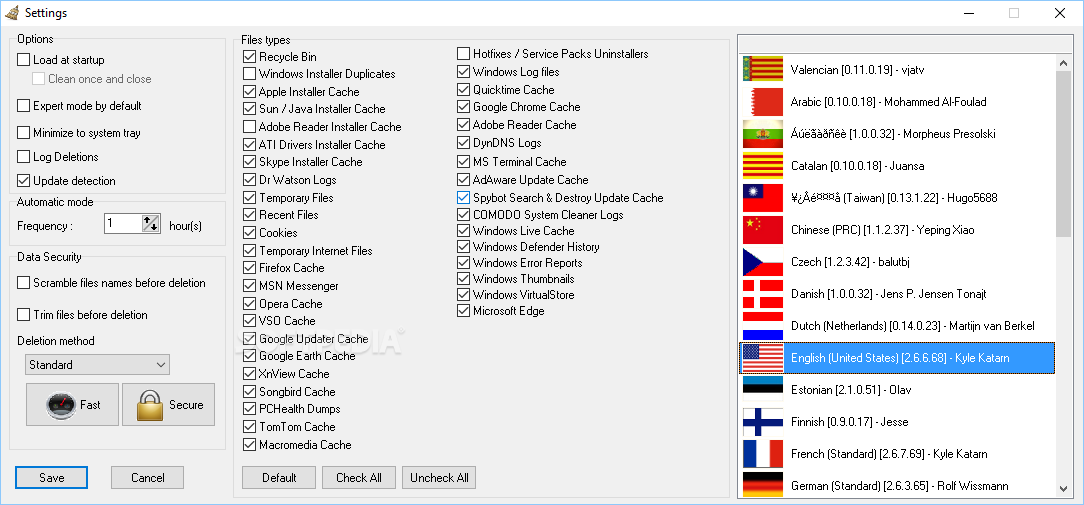Click the language list scrollbar thumb
This screenshot has height=505, width=1084.
(1064, 154)
